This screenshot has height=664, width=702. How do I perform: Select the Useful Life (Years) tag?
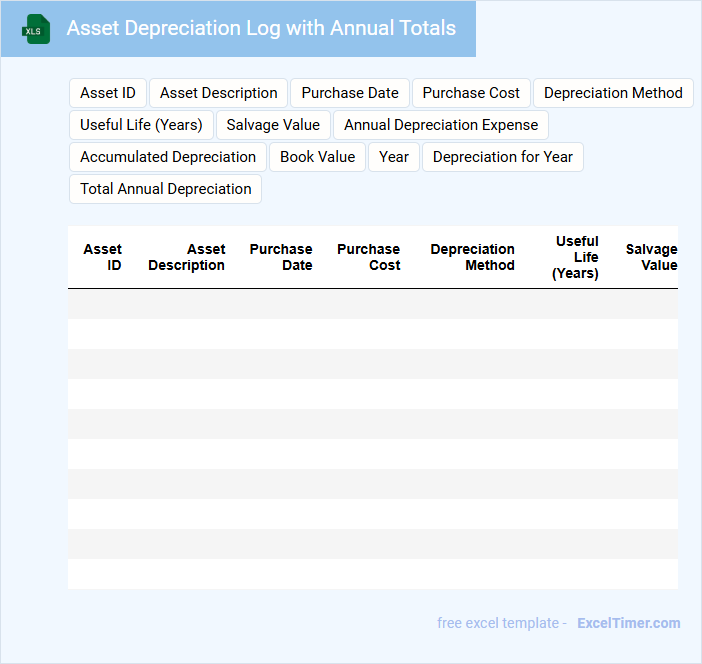click(x=141, y=125)
